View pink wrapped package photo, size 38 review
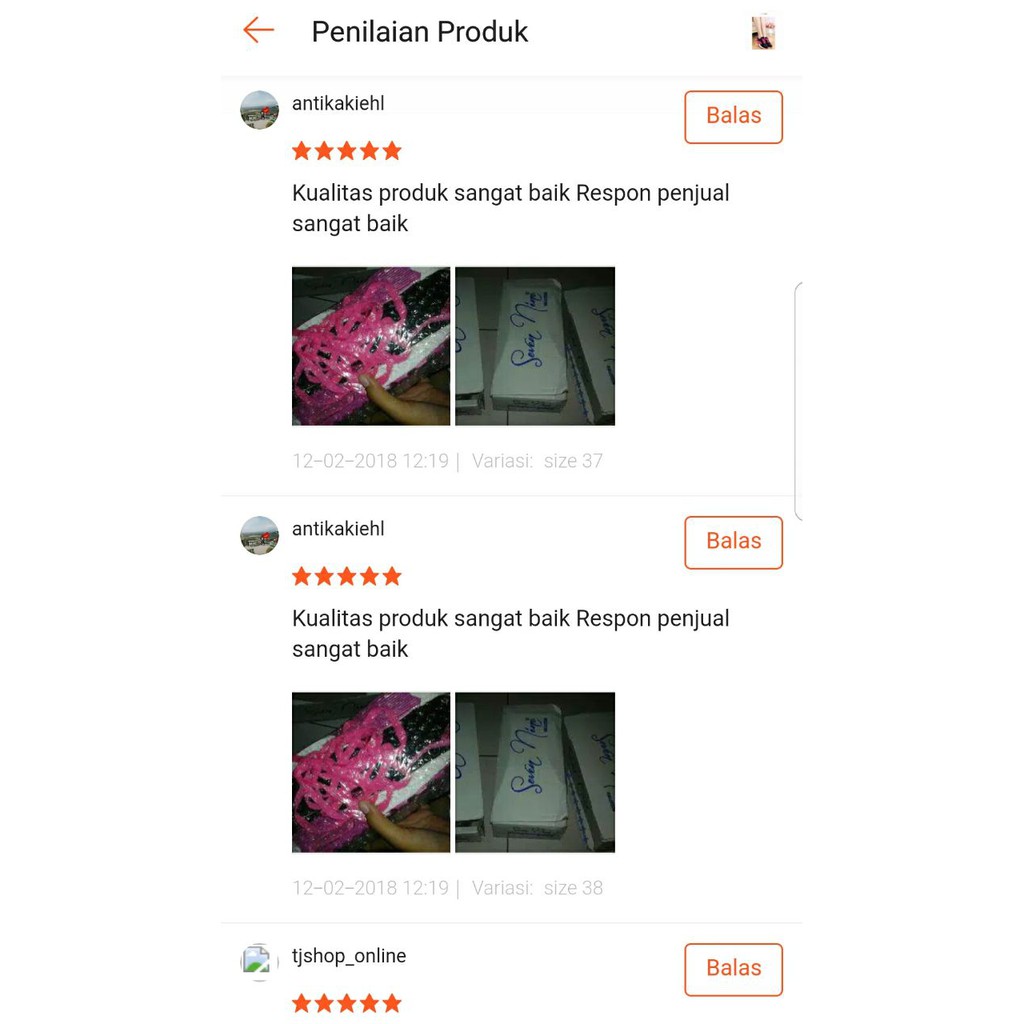The image size is (1024, 1024). (371, 772)
